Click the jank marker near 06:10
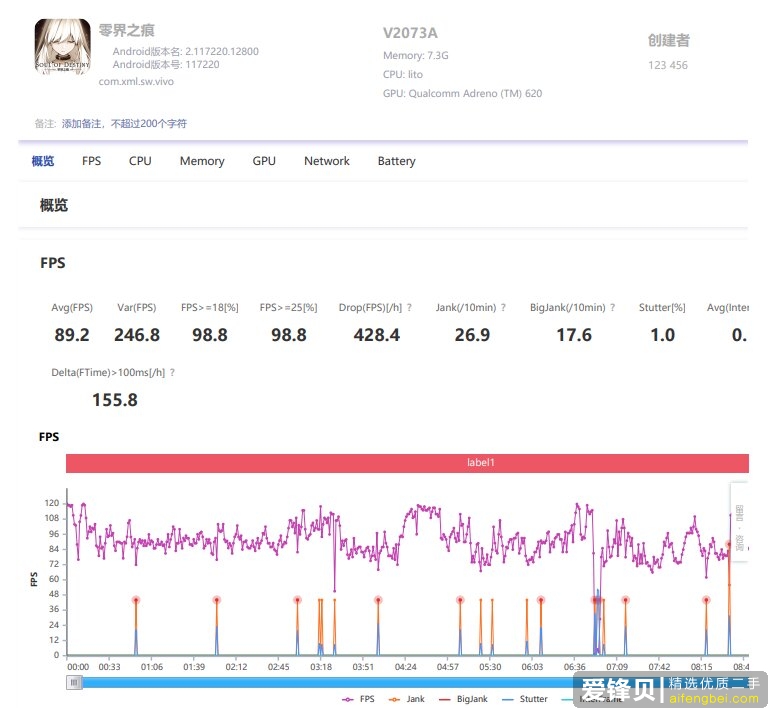This screenshot has height=708, width=768. pyautogui.click(x=541, y=600)
